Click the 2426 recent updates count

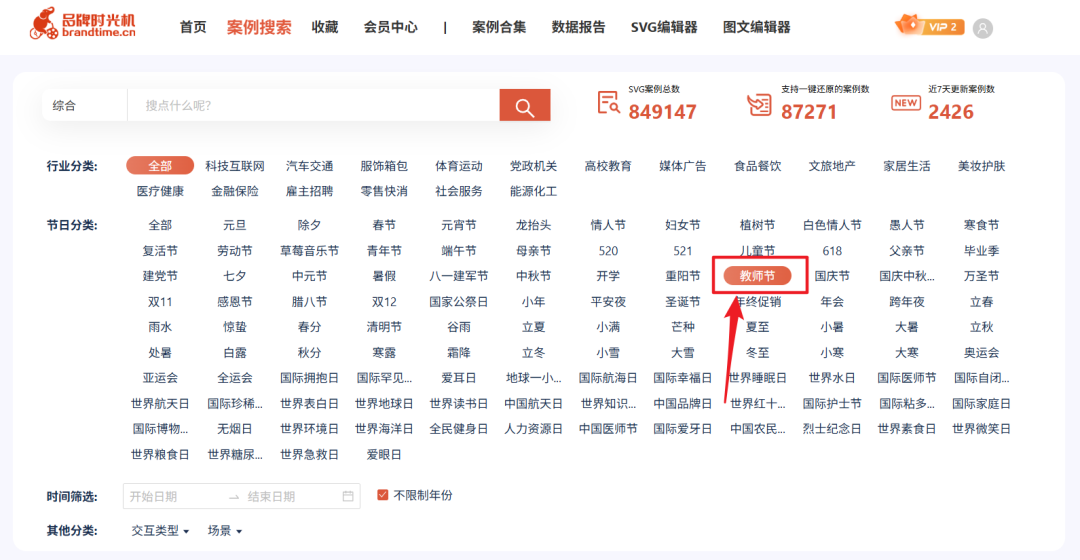pos(951,112)
